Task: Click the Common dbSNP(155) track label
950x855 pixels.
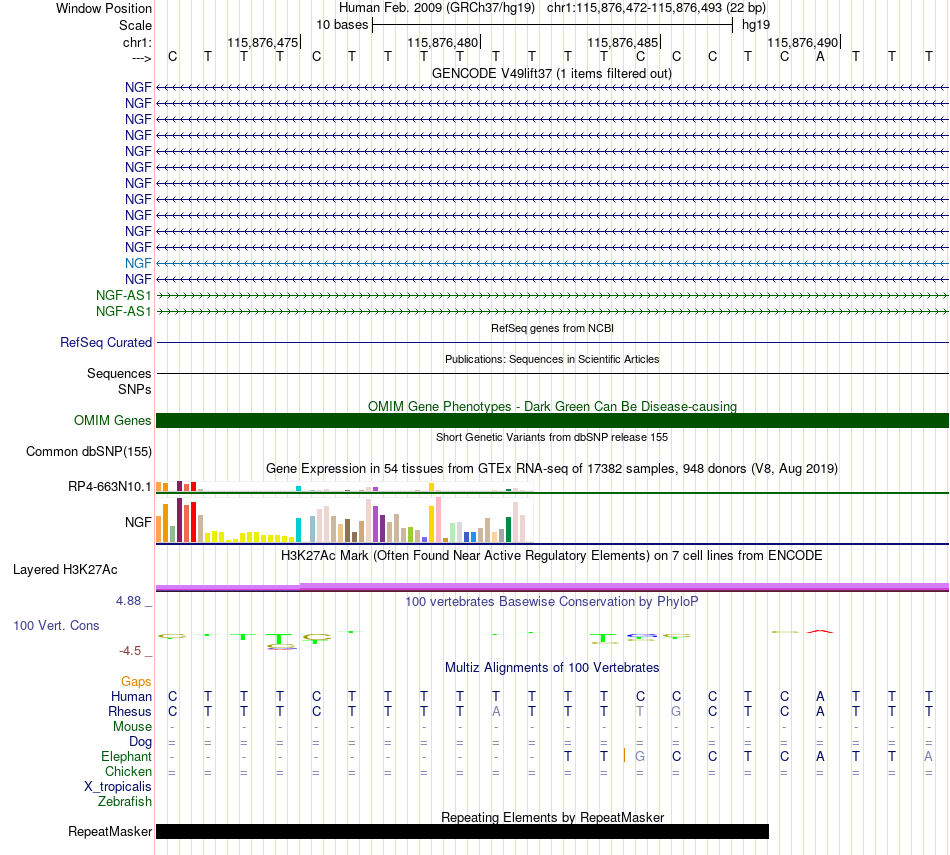Action: click(x=89, y=451)
